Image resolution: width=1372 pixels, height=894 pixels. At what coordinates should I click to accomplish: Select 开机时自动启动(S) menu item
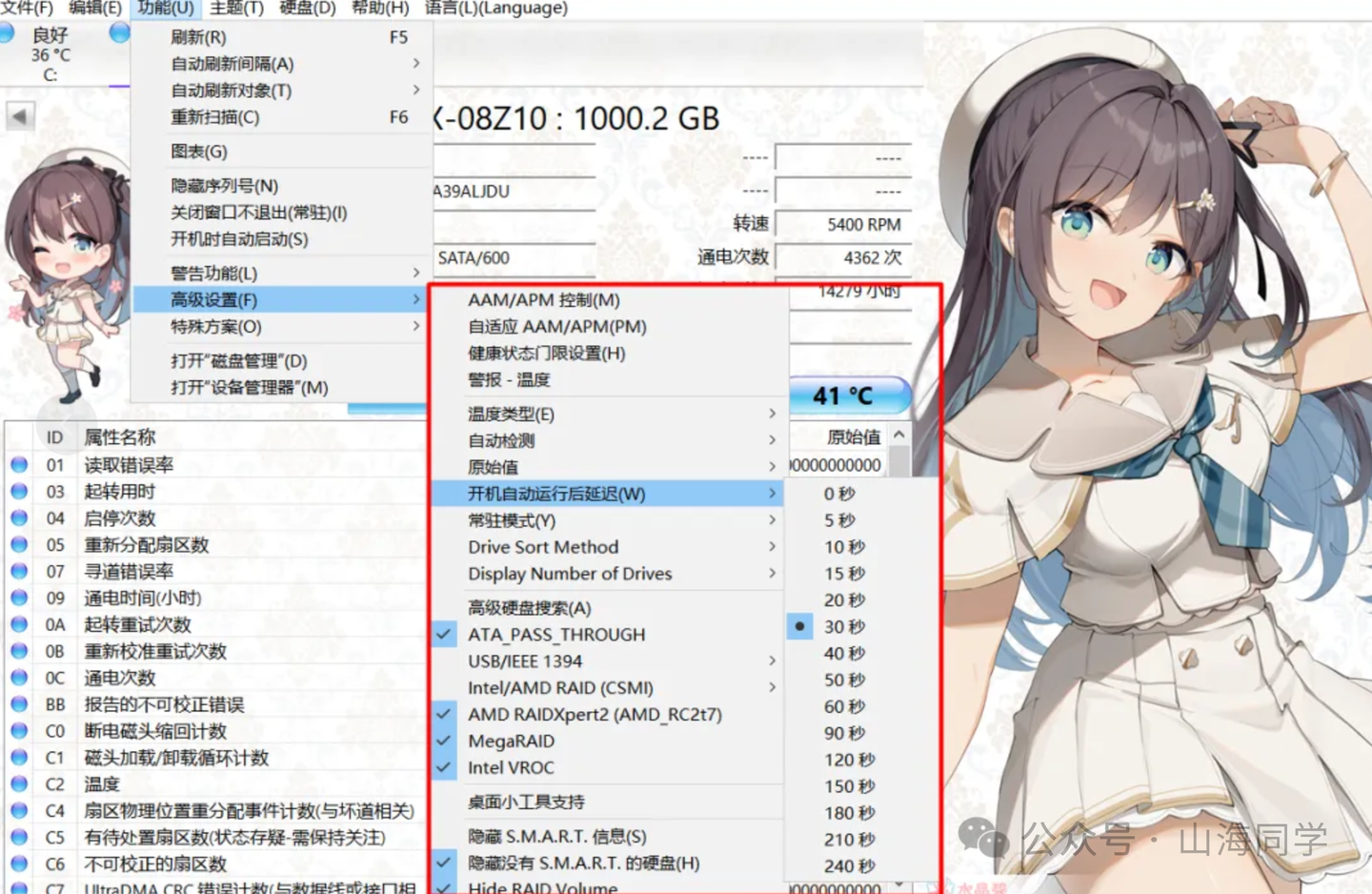(281, 239)
